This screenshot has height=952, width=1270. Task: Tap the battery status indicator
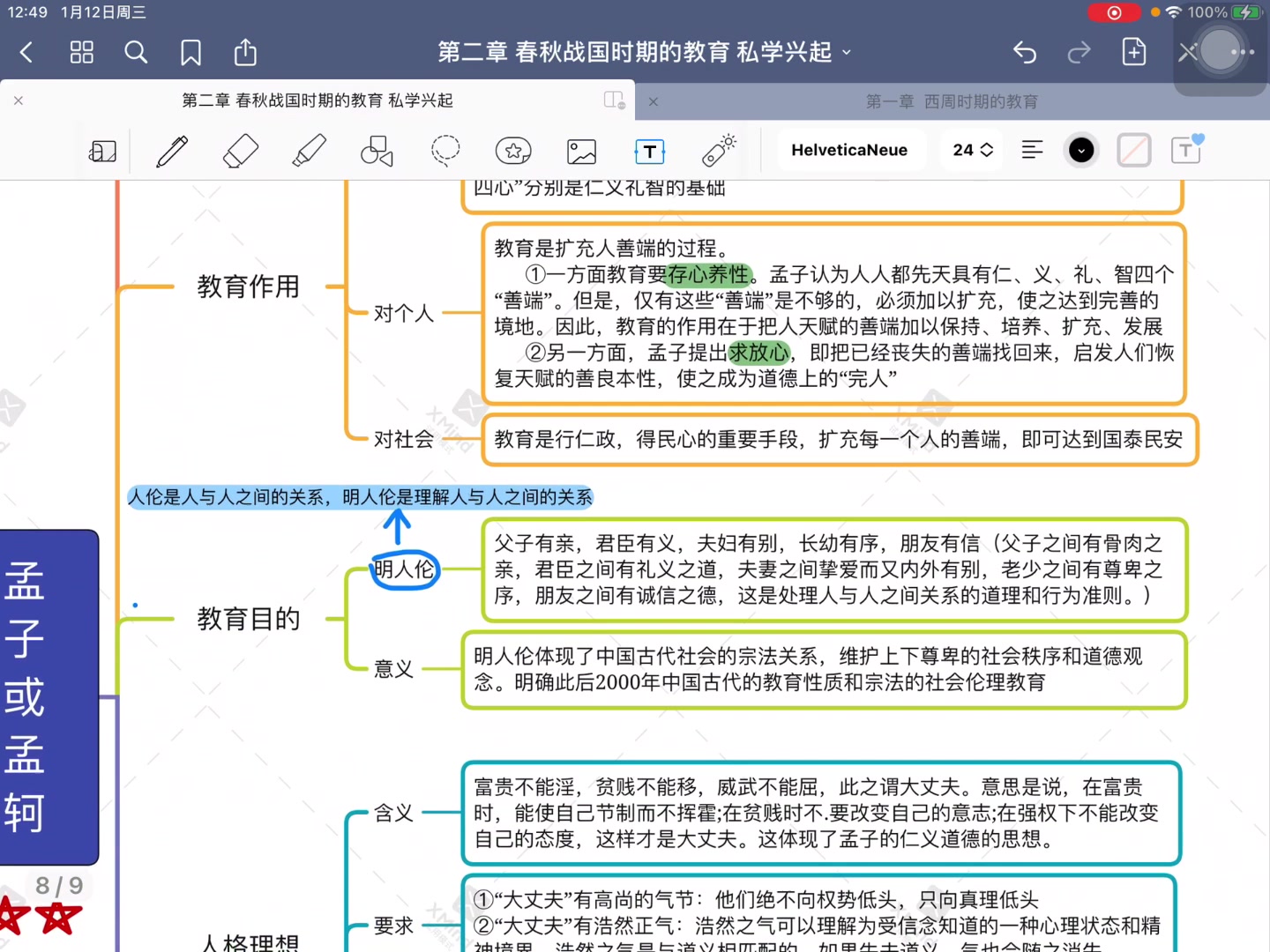point(1247,12)
